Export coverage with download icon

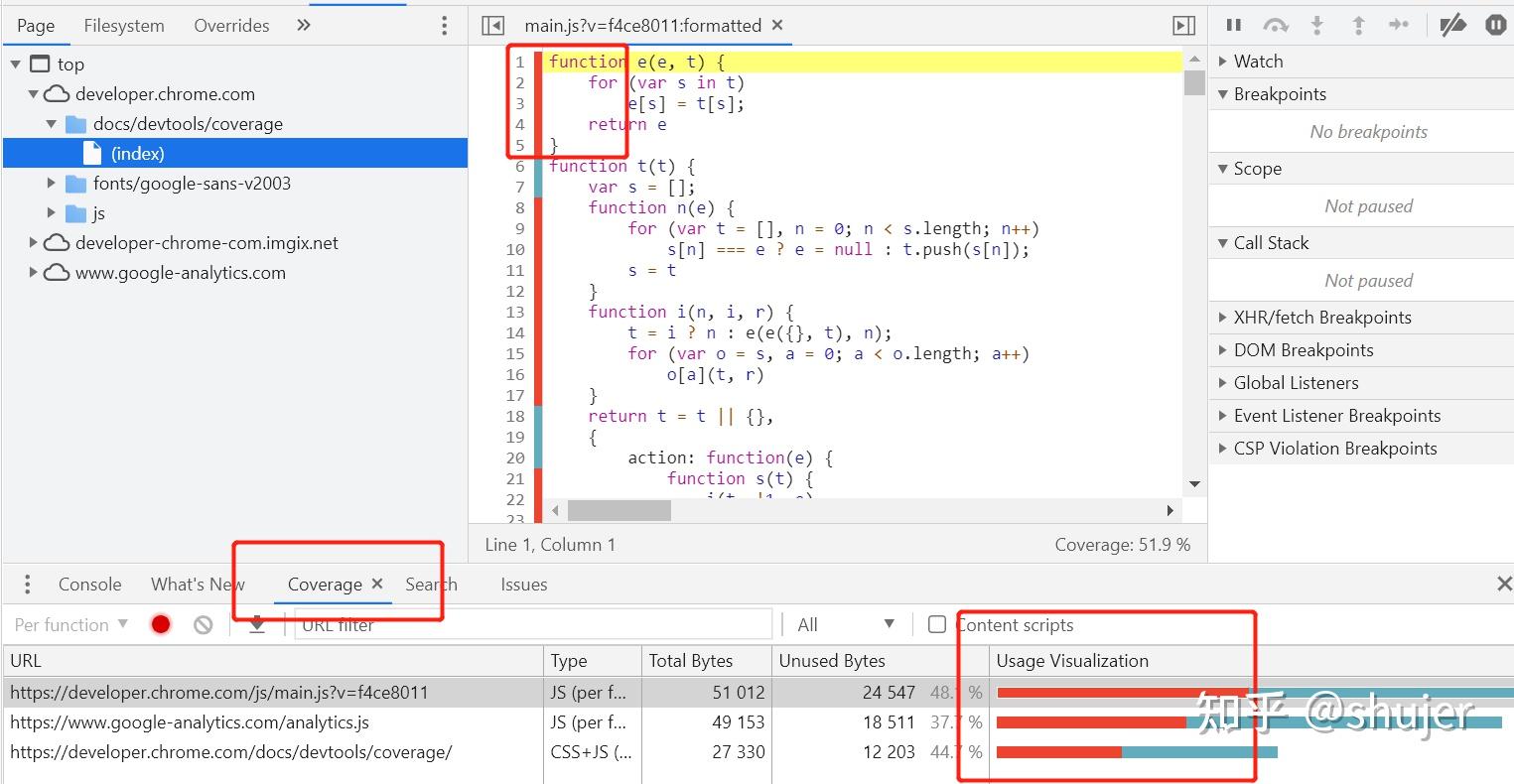[x=257, y=624]
